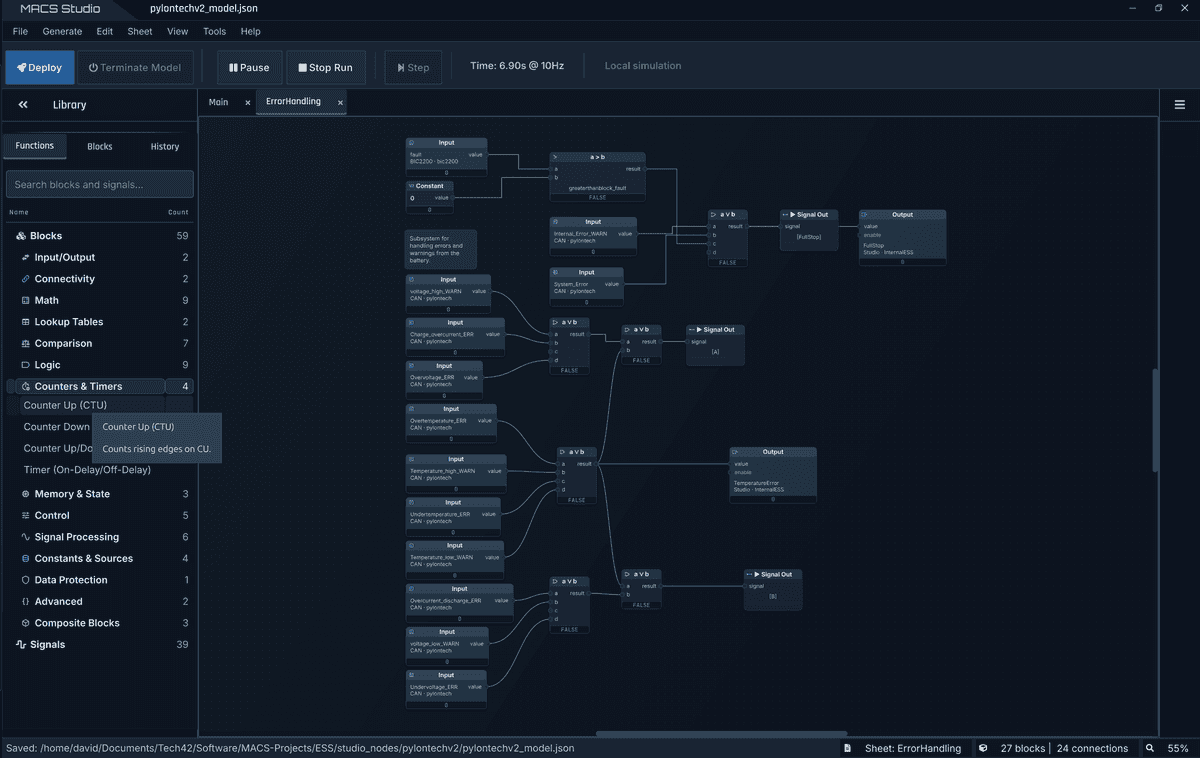
Task: Open the Sheet menu
Action: pos(140,32)
